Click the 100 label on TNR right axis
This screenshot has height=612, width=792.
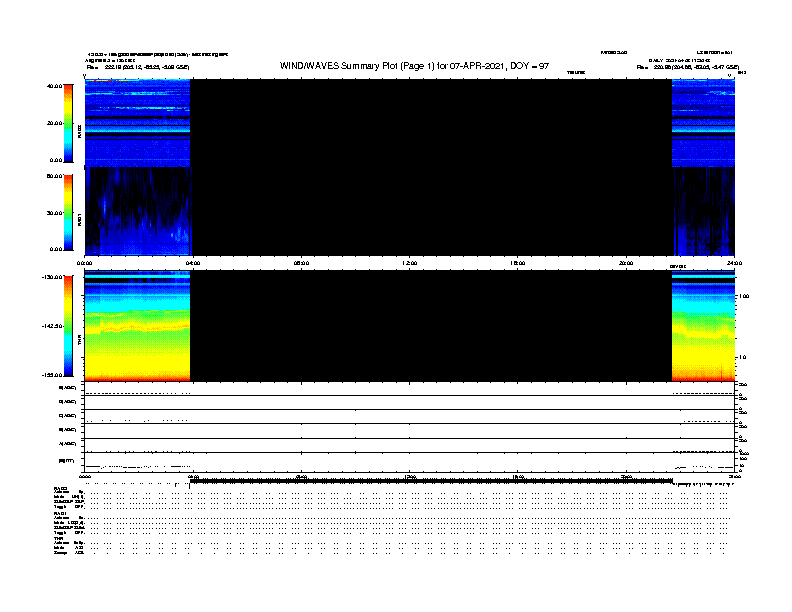744,296
